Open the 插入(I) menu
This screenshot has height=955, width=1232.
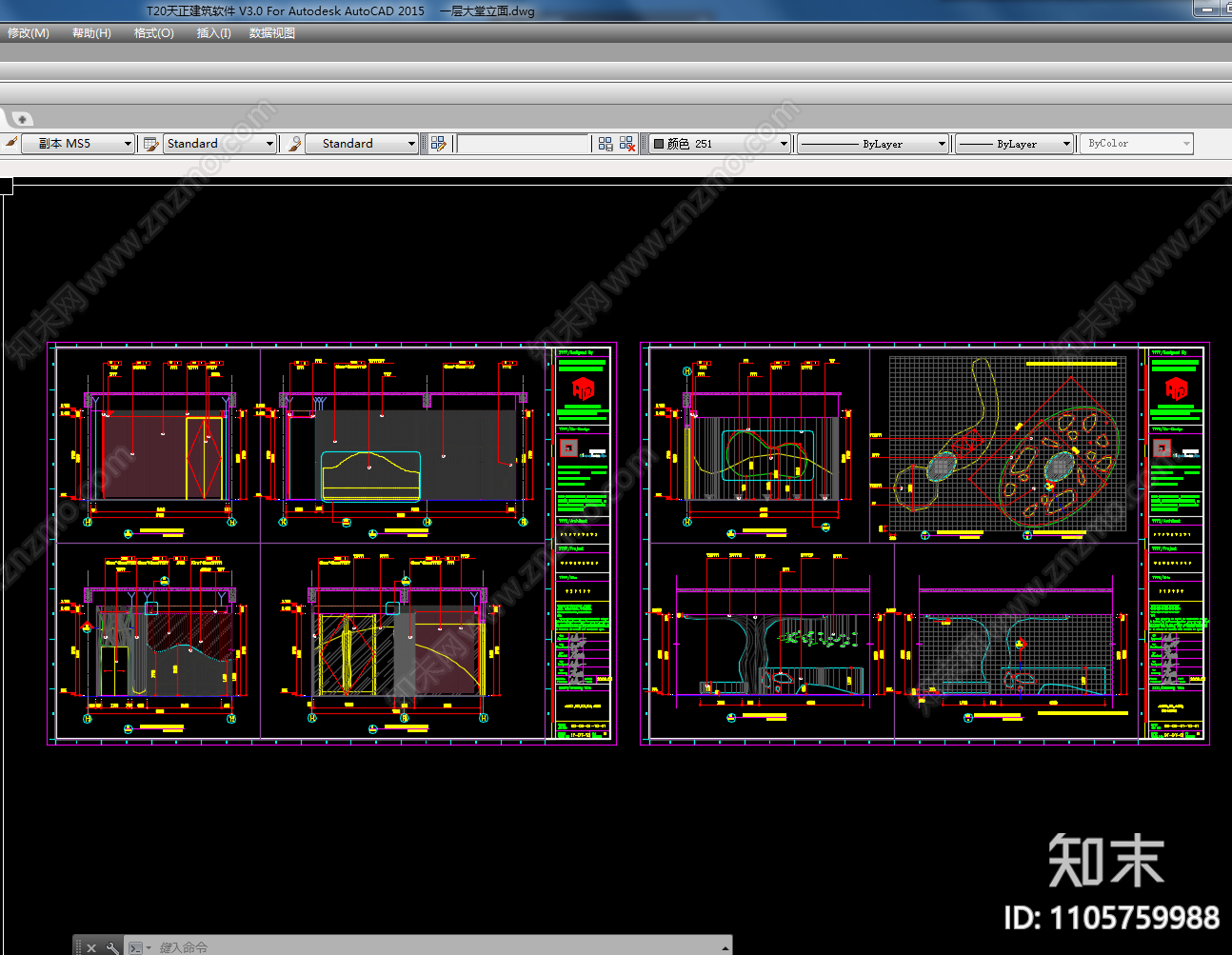(x=213, y=33)
